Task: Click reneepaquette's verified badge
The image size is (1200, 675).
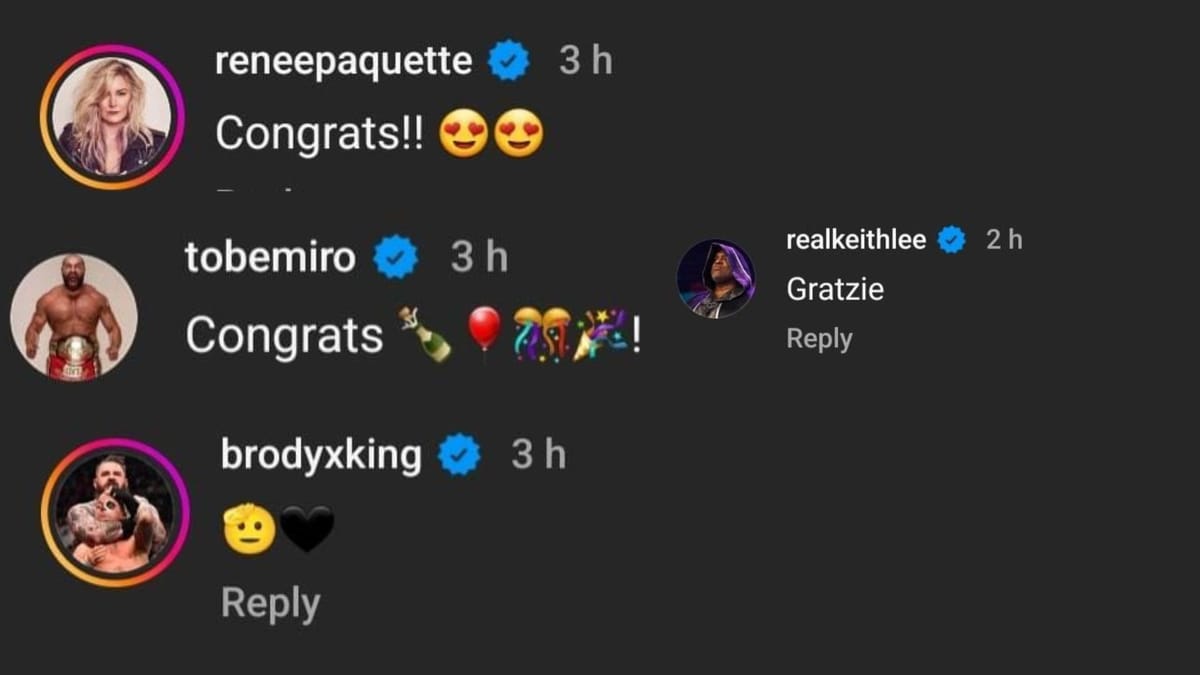Action: (x=510, y=61)
